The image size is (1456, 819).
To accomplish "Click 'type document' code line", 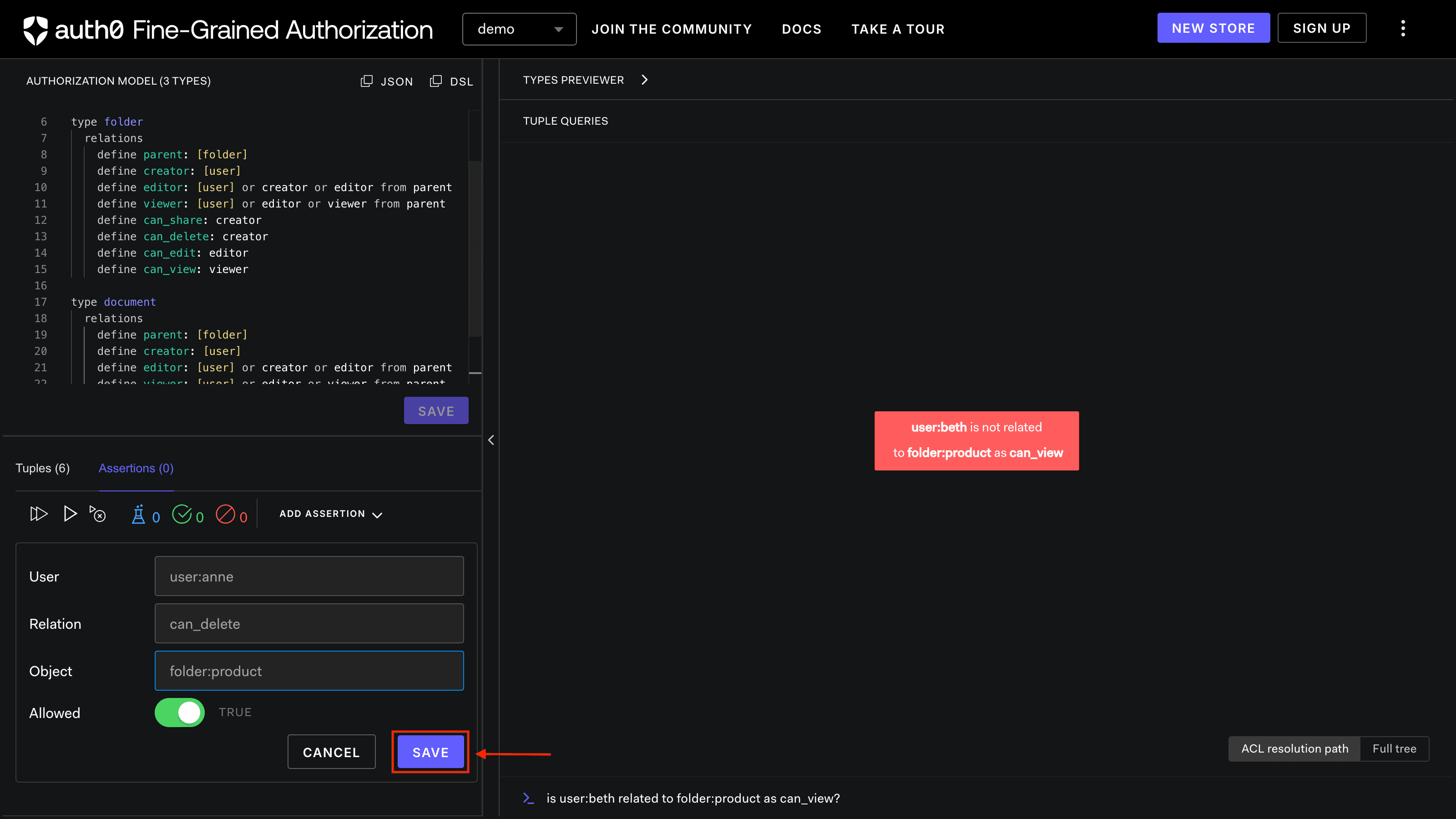I will [113, 302].
